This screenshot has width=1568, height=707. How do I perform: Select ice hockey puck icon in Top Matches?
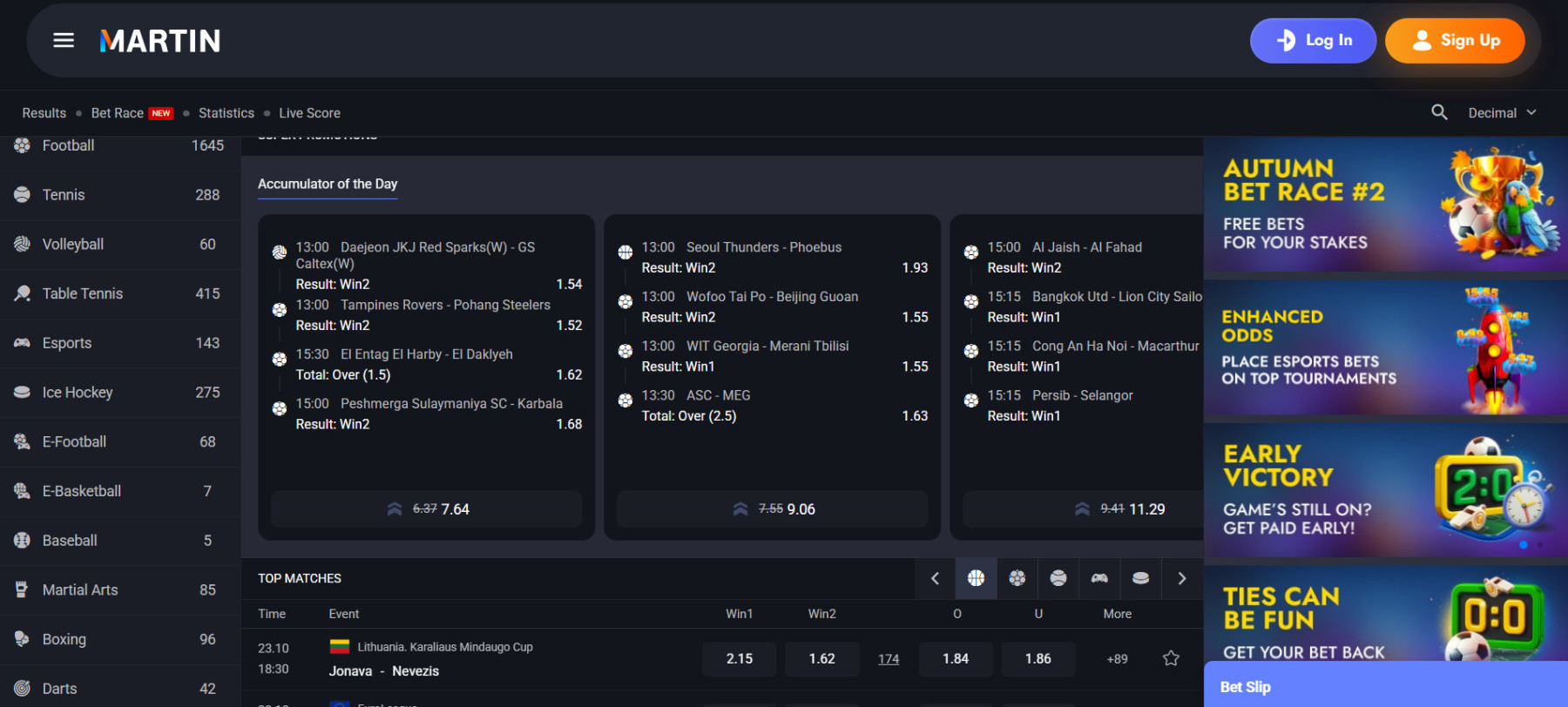tap(1140, 578)
